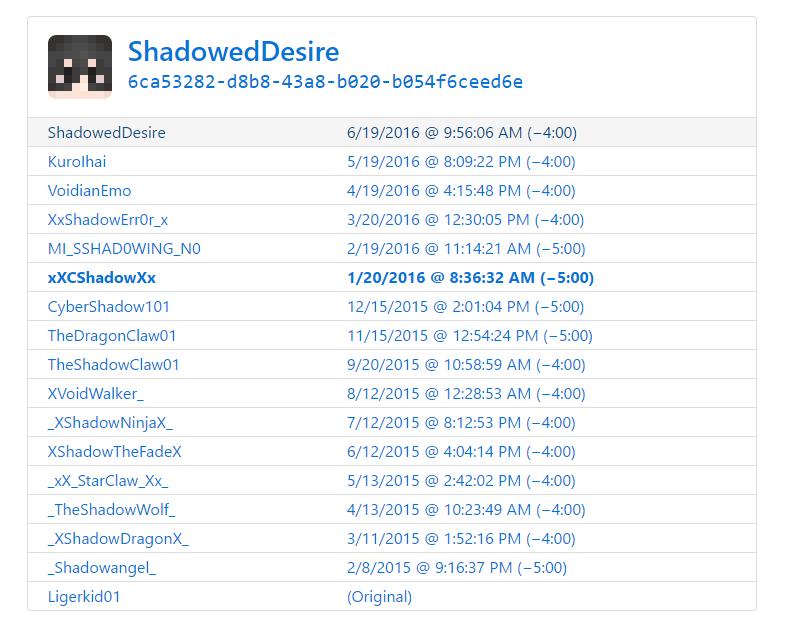This screenshot has height=625, width=791.
Task: Open the _Shadowangel_ username link
Action: (102, 568)
